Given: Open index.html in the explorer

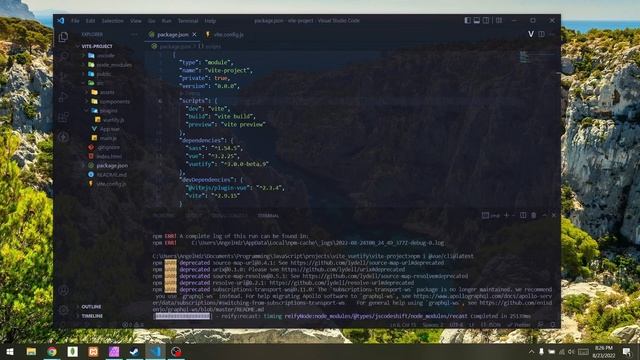Looking at the screenshot, I should pyautogui.click(x=109, y=156).
